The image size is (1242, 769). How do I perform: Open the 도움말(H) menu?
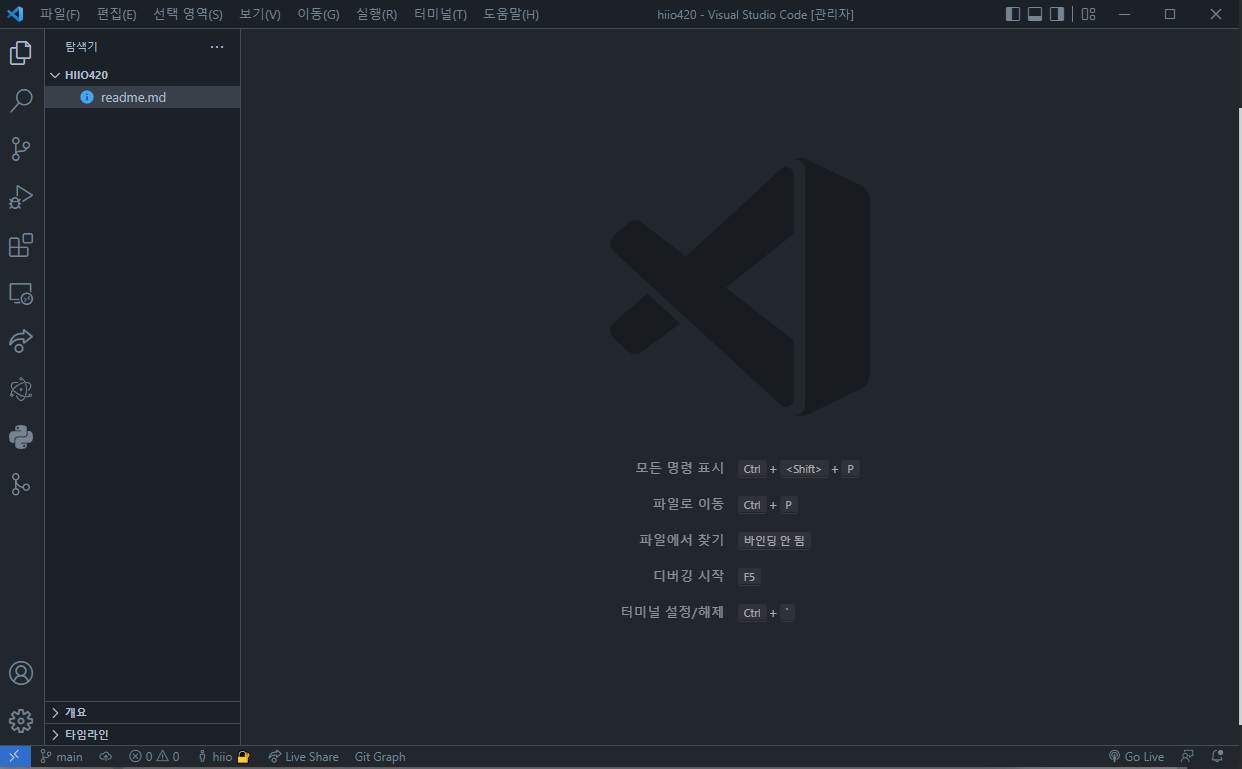[511, 14]
